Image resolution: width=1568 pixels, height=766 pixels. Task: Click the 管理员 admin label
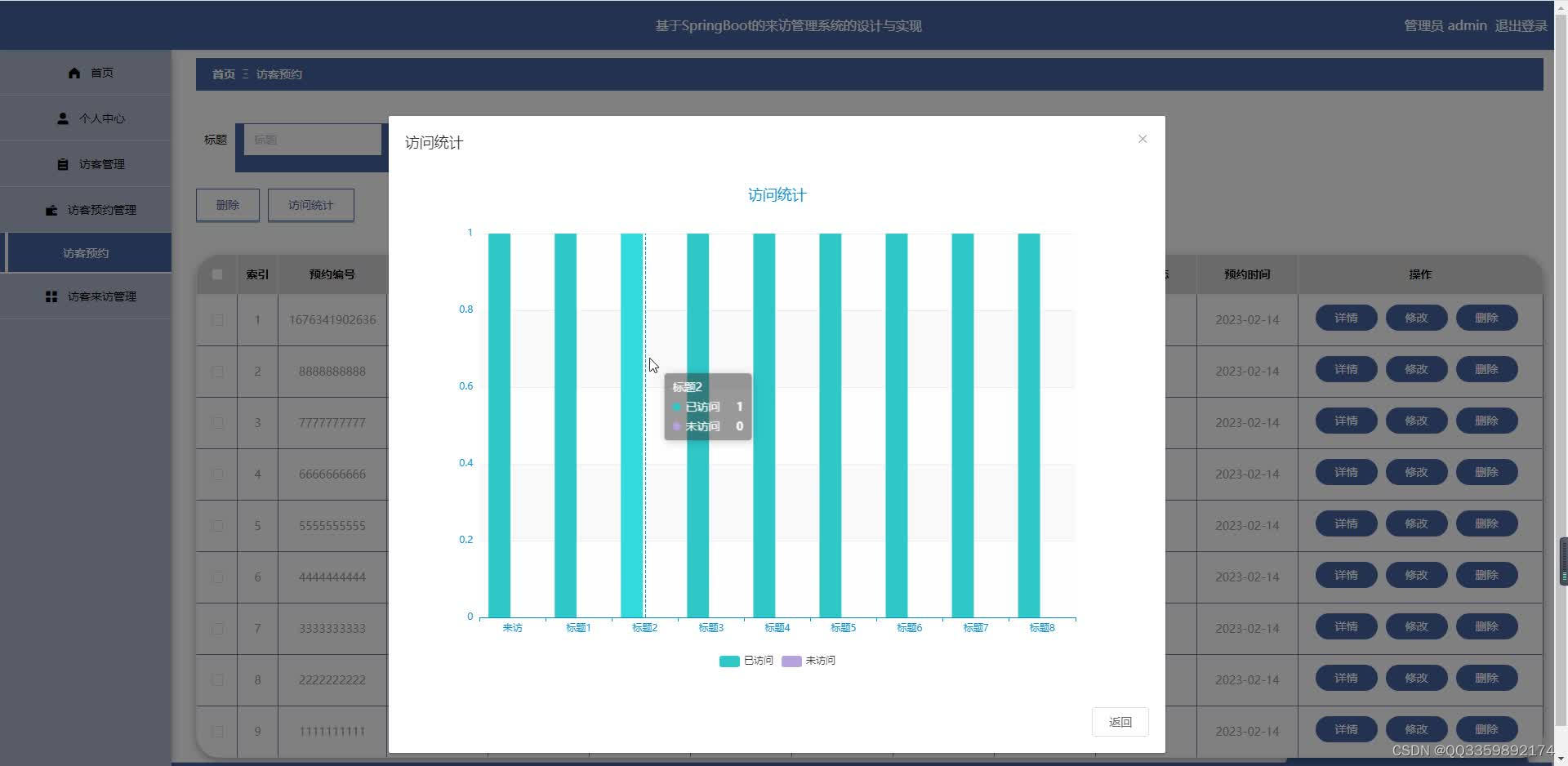pyautogui.click(x=1445, y=25)
